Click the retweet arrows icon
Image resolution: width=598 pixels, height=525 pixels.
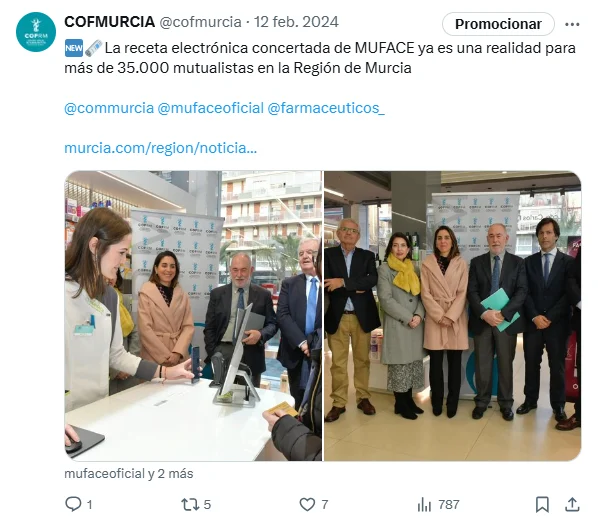point(190,504)
